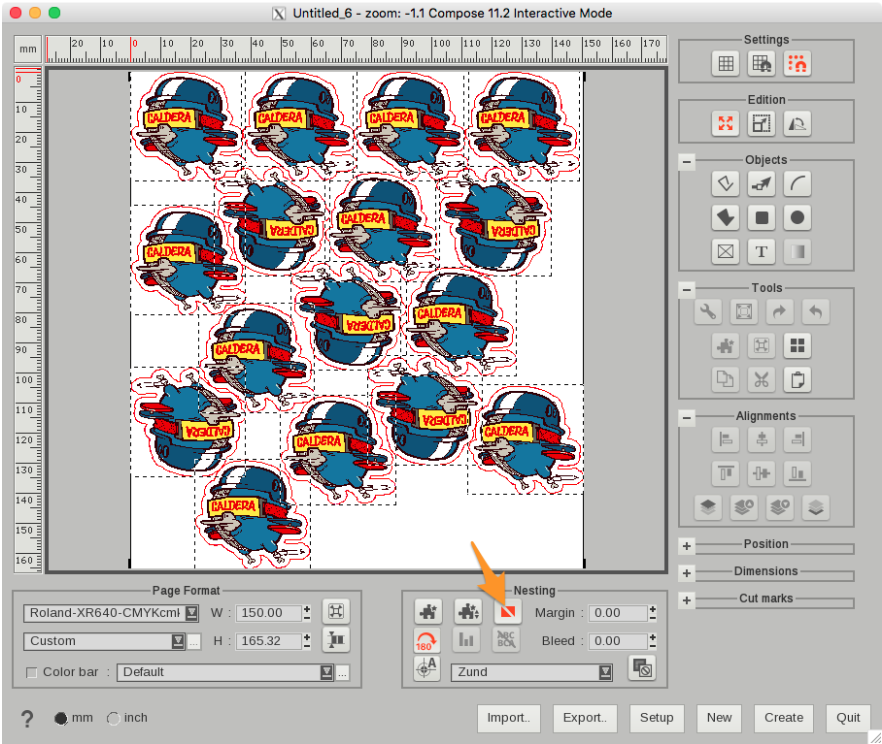Rotate nesting by 180 degrees
Image resolution: width=882 pixels, height=744 pixels.
point(427,640)
